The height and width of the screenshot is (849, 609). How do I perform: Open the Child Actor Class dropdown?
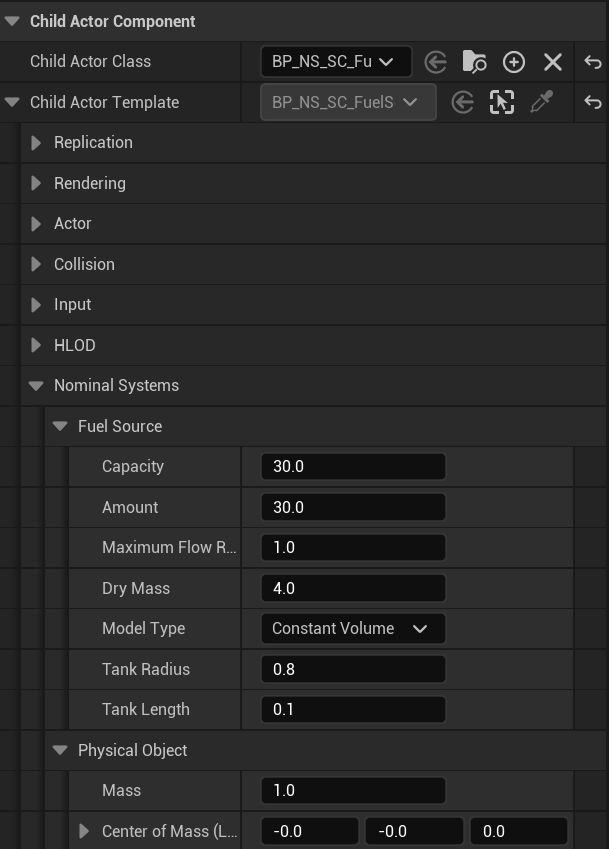[x=336, y=62]
